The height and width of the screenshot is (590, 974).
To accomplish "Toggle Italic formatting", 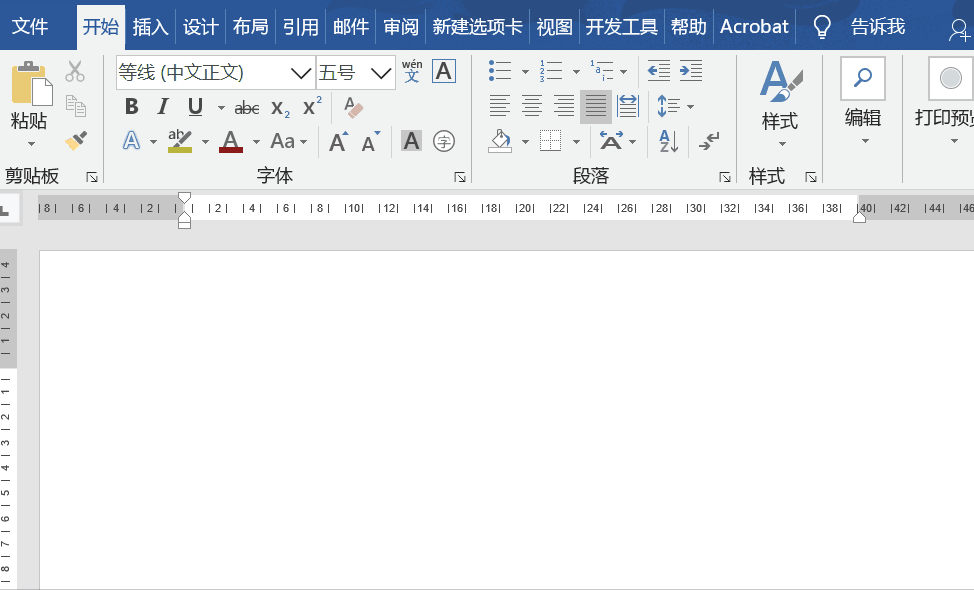I will 163,107.
